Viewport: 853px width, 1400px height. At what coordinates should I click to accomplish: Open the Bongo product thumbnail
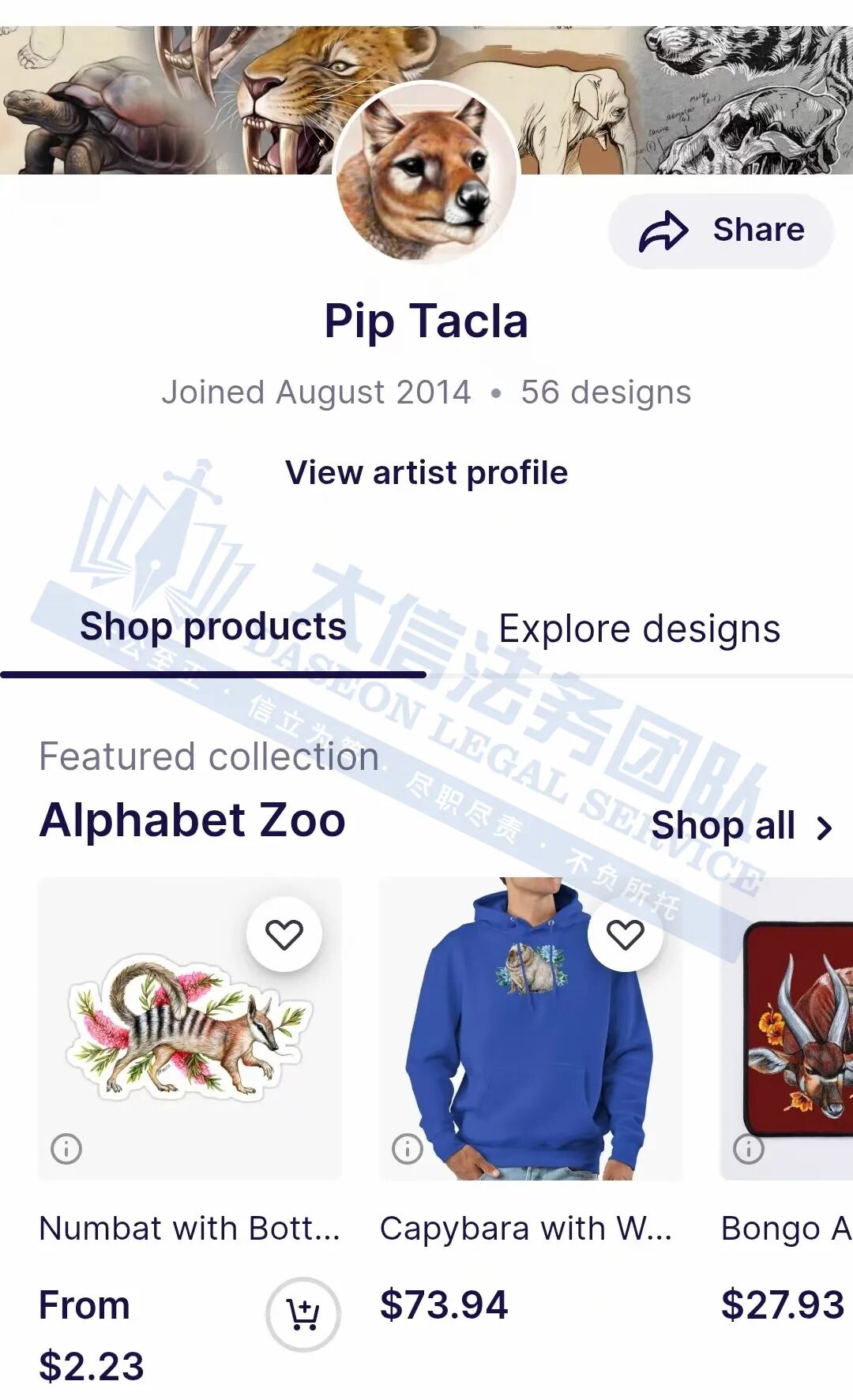click(787, 1029)
